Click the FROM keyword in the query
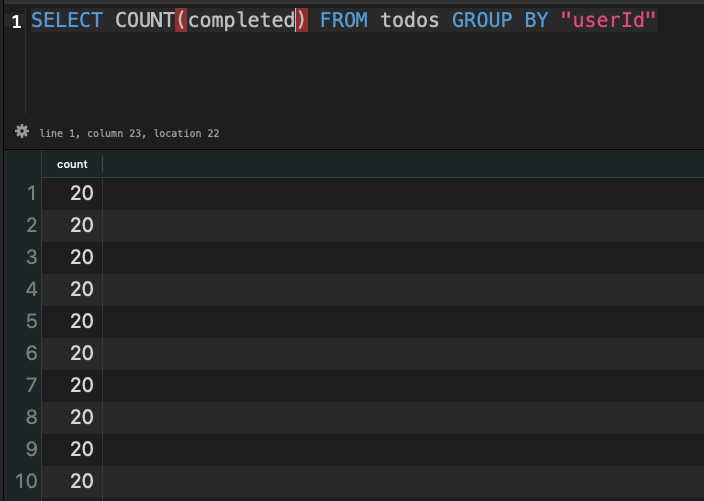The width and height of the screenshot is (704, 501). pyautogui.click(x=343, y=20)
